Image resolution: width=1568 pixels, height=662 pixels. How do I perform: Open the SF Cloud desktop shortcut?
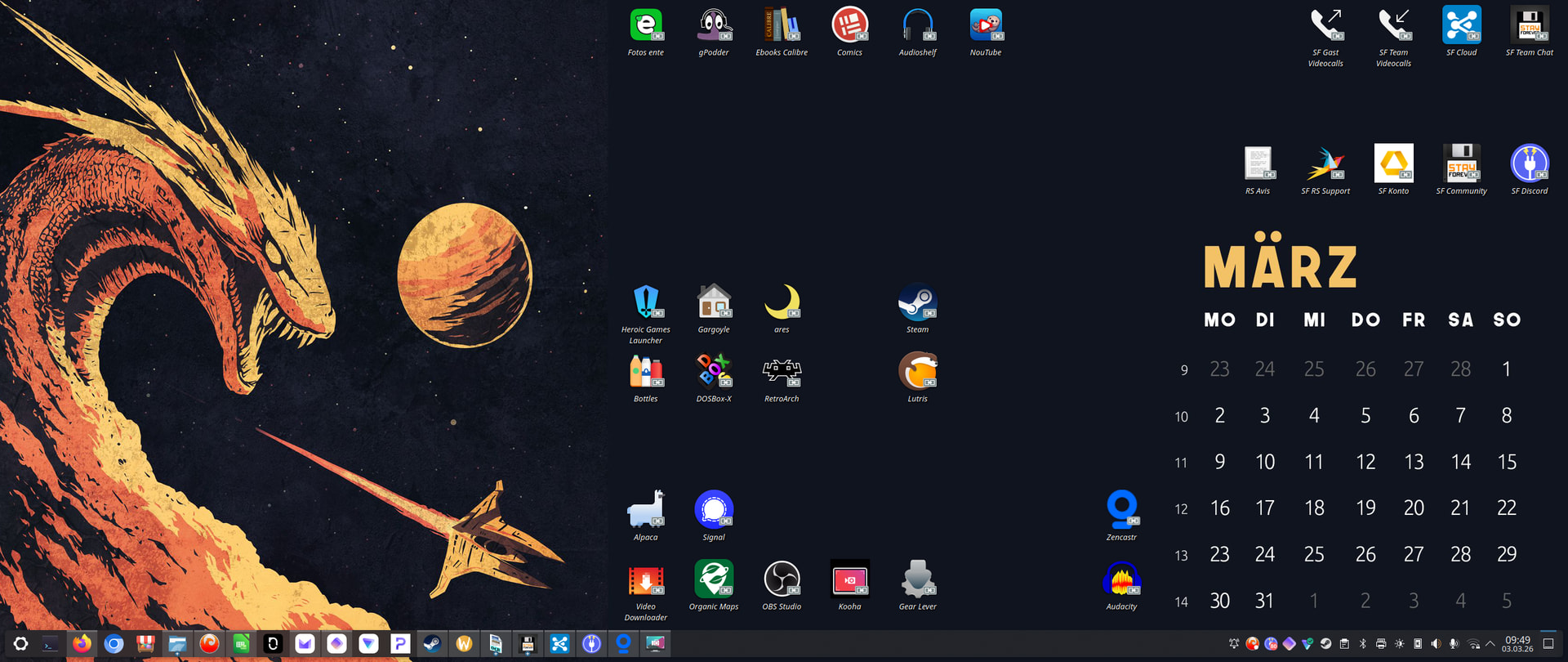click(x=1461, y=26)
